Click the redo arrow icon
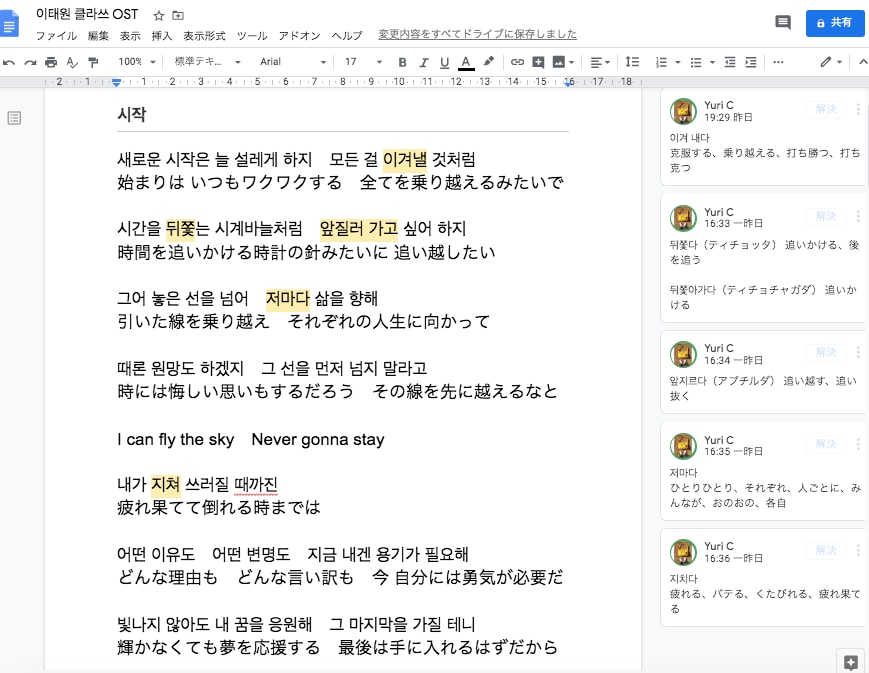The image size is (869, 673). (x=30, y=62)
